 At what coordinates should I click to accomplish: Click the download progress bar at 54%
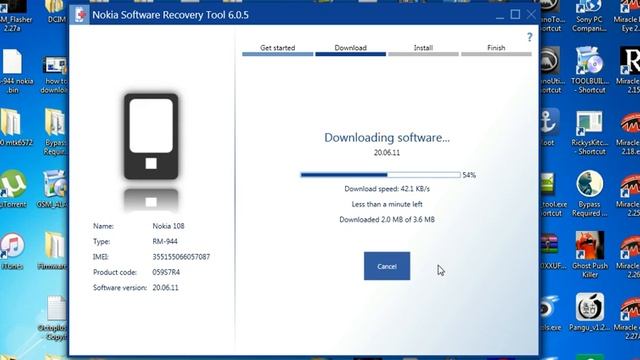pyautogui.click(x=380, y=175)
